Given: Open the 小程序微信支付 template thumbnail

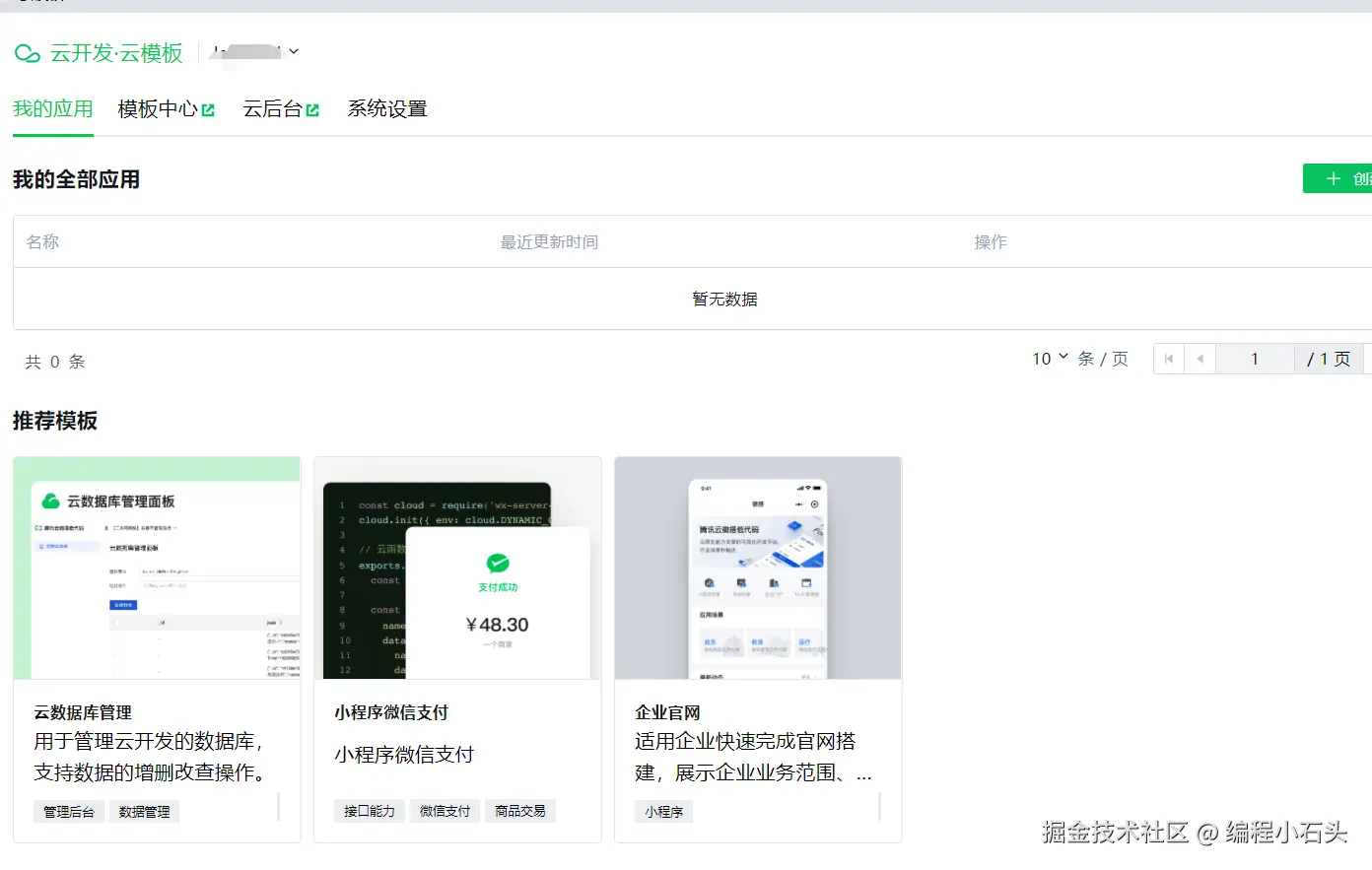Looking at the screenshot, I should (x=457, y=568).
